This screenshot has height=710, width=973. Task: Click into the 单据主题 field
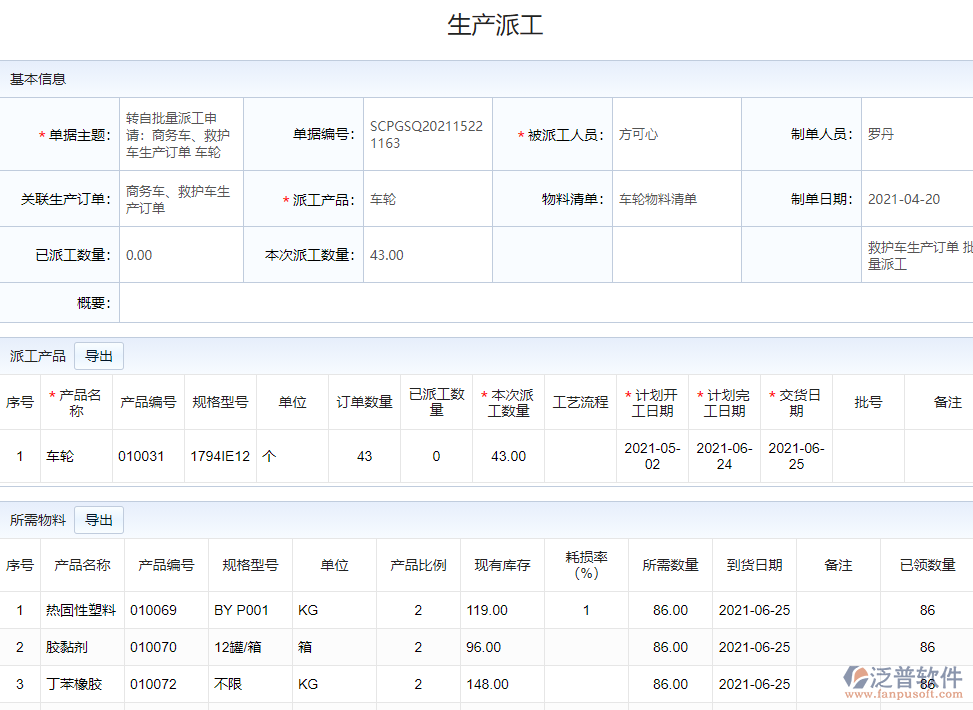(x=180, y=135)
